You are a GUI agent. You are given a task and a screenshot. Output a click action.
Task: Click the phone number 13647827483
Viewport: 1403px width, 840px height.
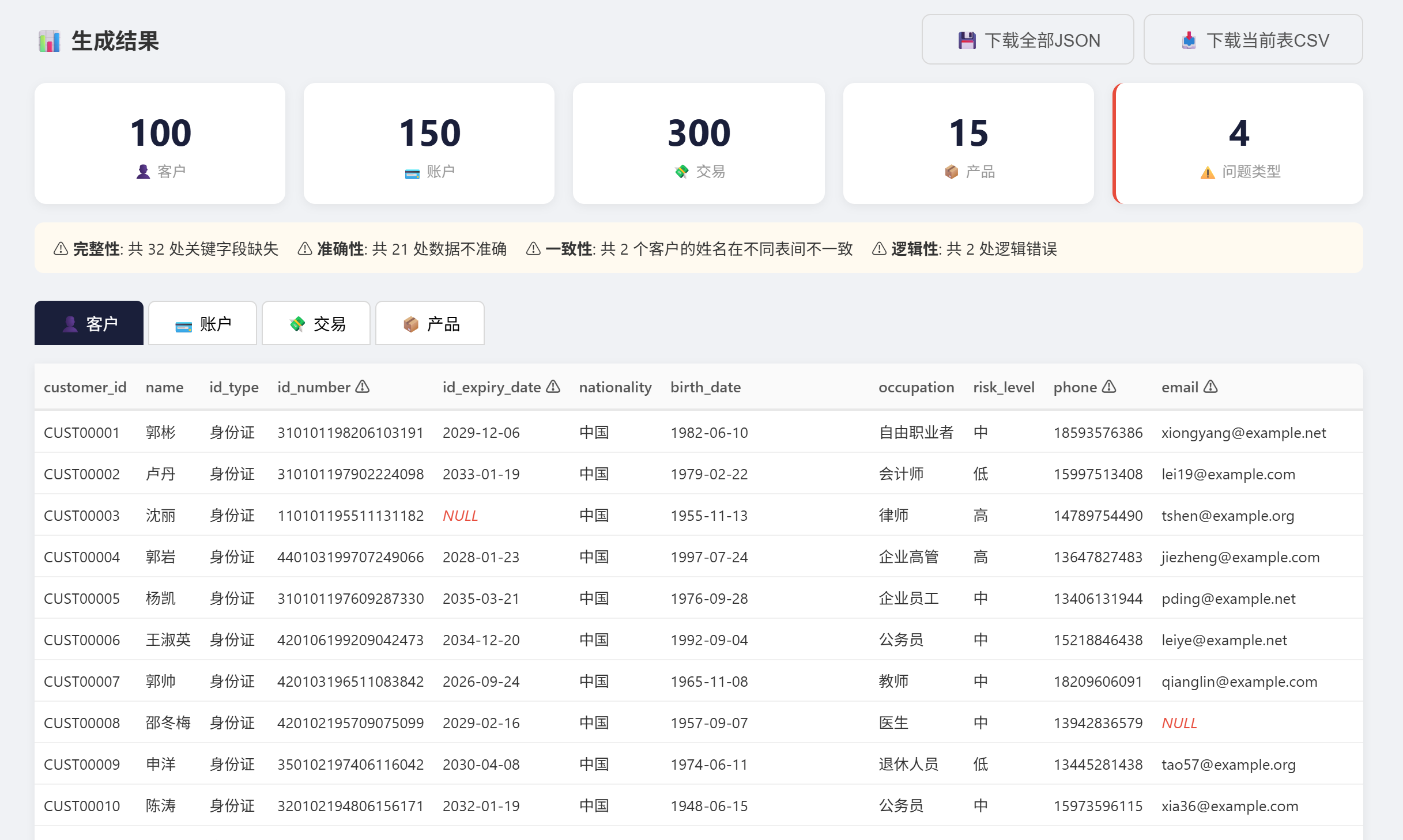coord(1097,557)
